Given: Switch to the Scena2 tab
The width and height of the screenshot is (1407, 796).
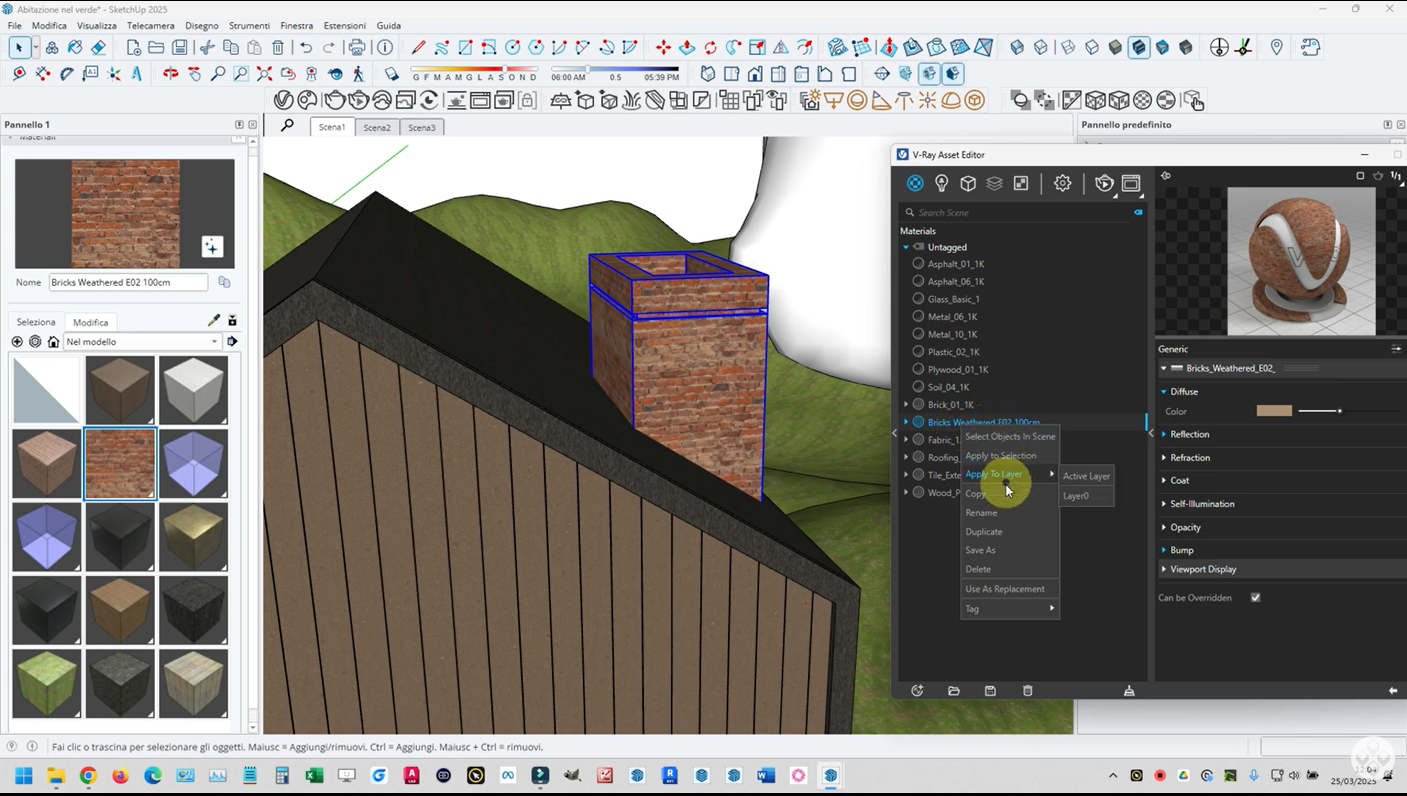Looking at the screenshot, I should pos(377,128).
